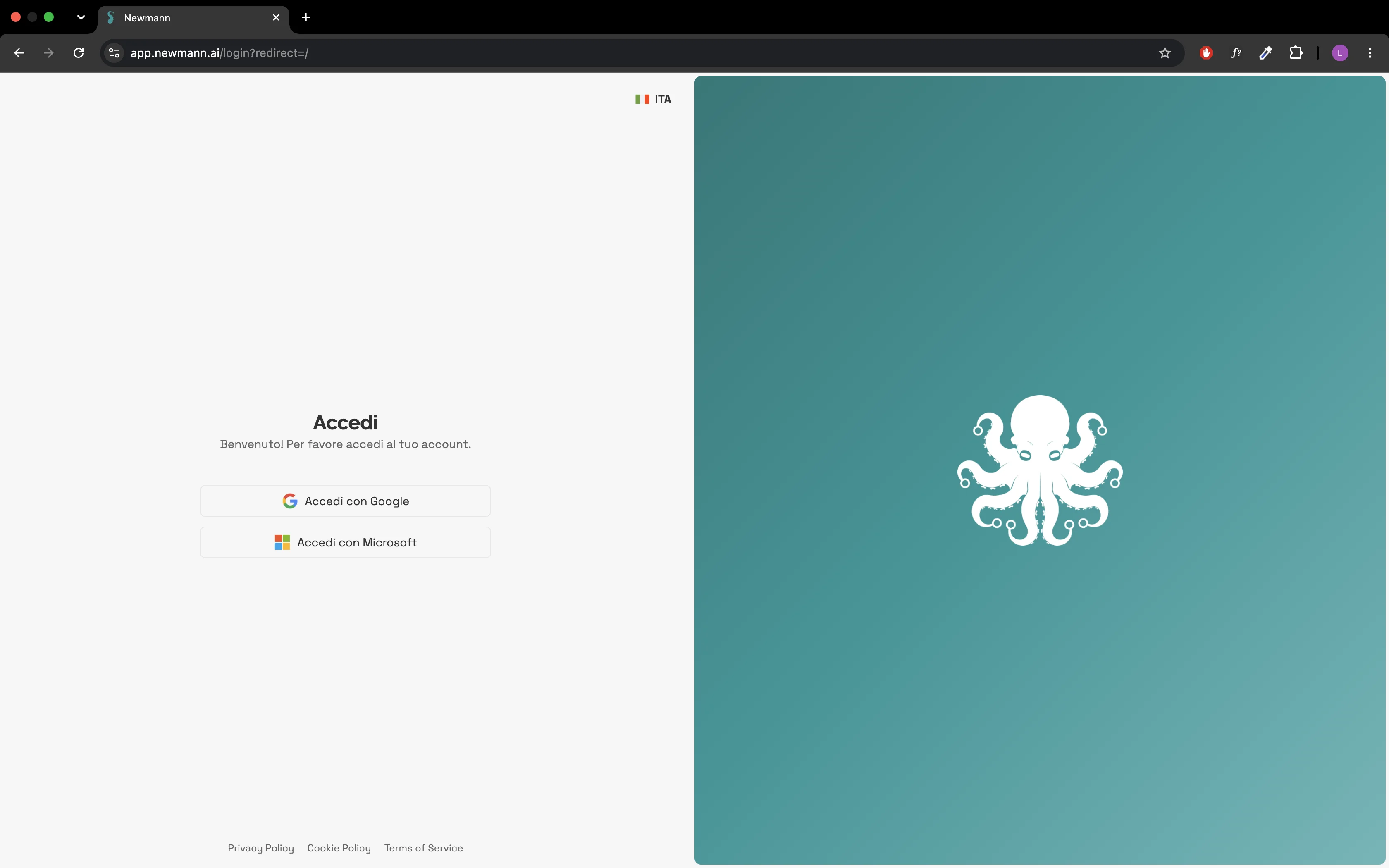1389x868 pixels.
Task: Open the f? font finder extension
Action: click(1236, 53)
